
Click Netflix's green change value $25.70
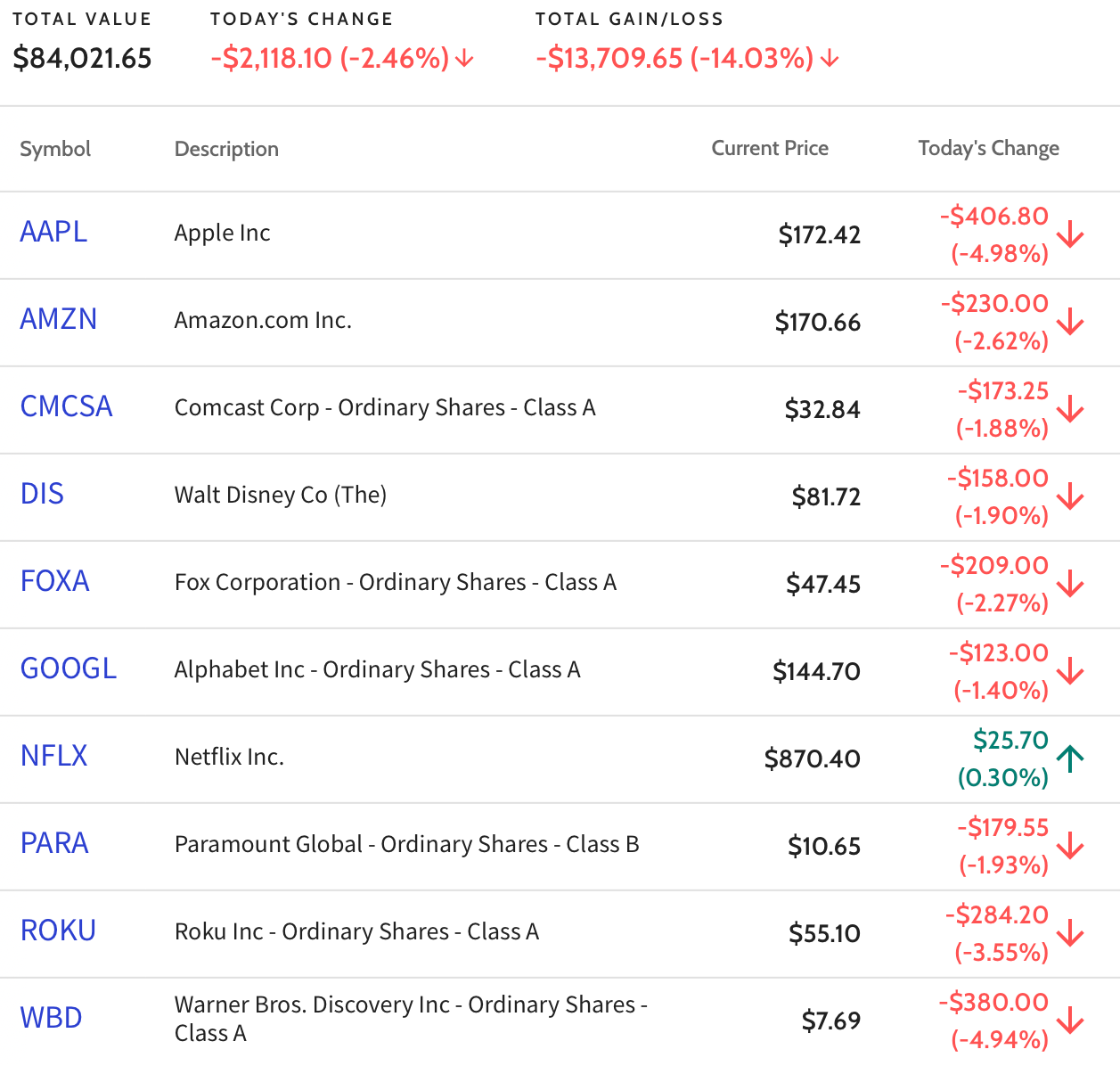[1011, 740]
